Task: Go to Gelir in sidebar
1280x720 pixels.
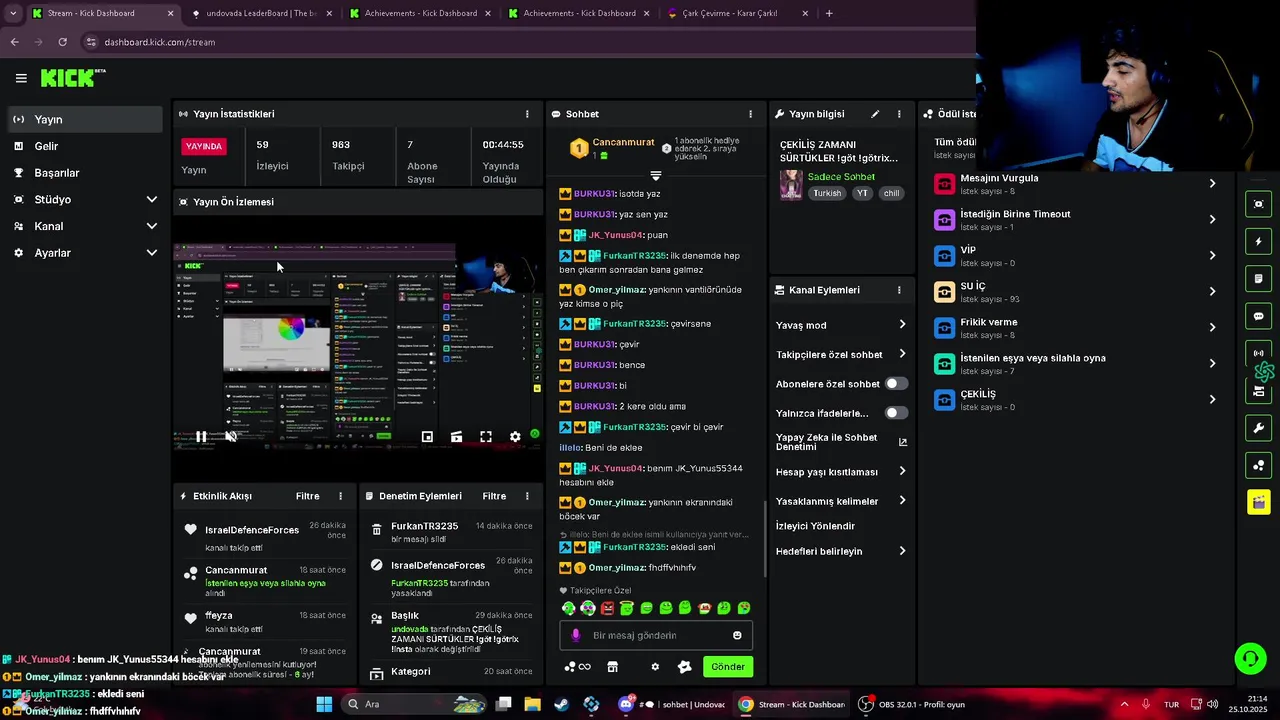Action: tap(85, 146)
